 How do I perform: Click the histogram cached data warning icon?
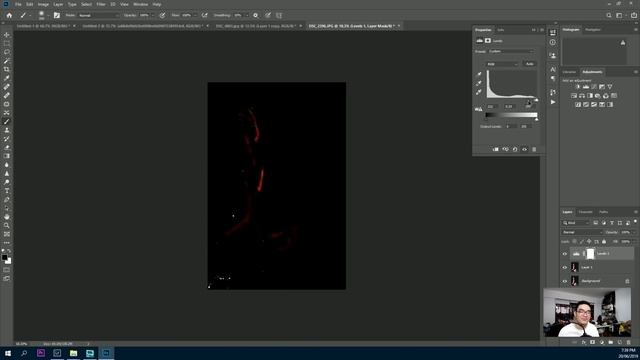click(623, 42)
